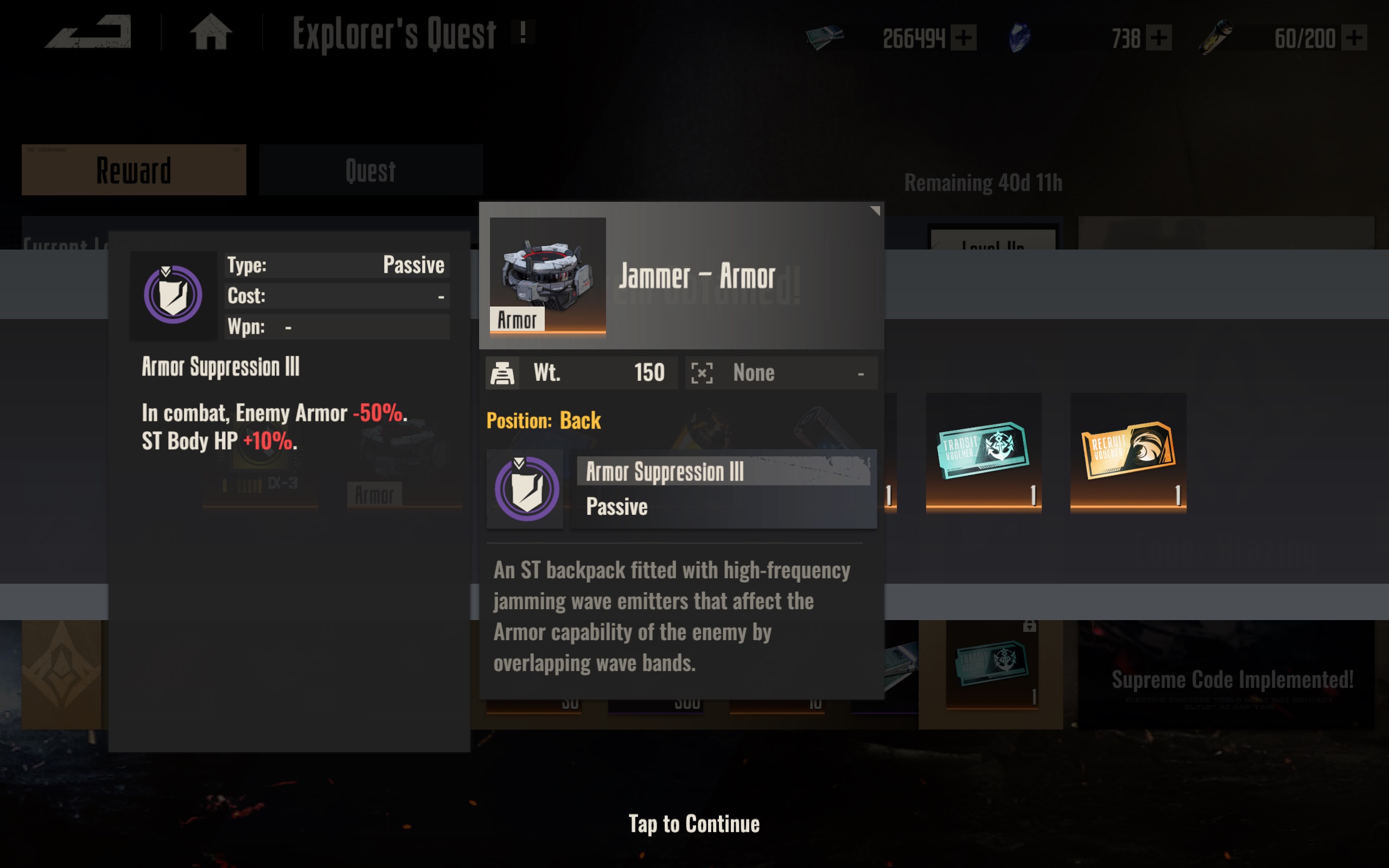The width and height of the screenshot is (1389, 868).
Task: Go to home screen icon
Action: [211, 31]
